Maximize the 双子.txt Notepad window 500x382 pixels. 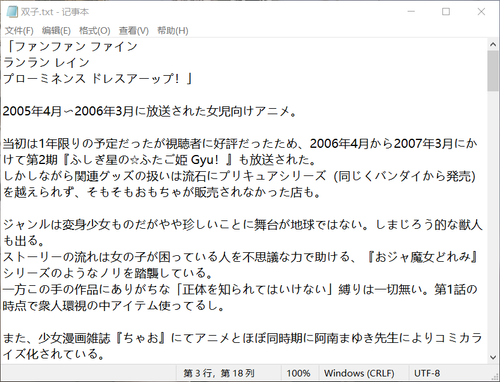click(x=446, y=12)
